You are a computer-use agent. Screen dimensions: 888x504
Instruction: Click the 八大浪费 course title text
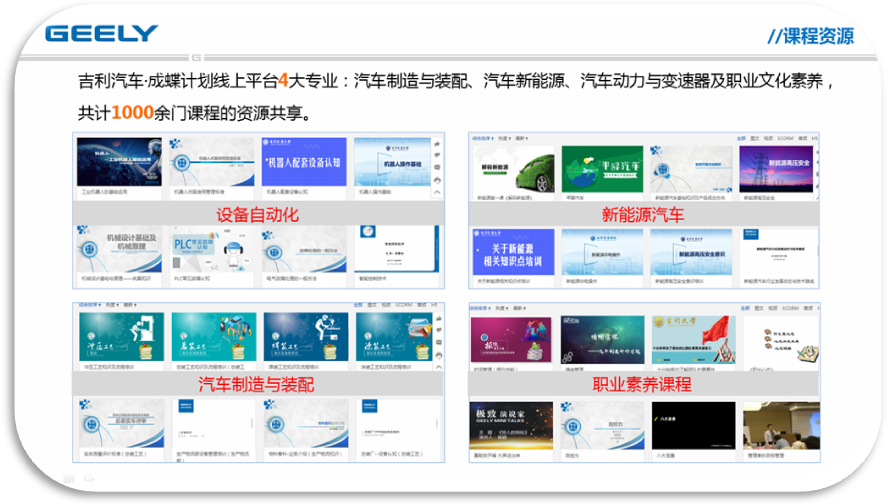[x=665, y=455]
